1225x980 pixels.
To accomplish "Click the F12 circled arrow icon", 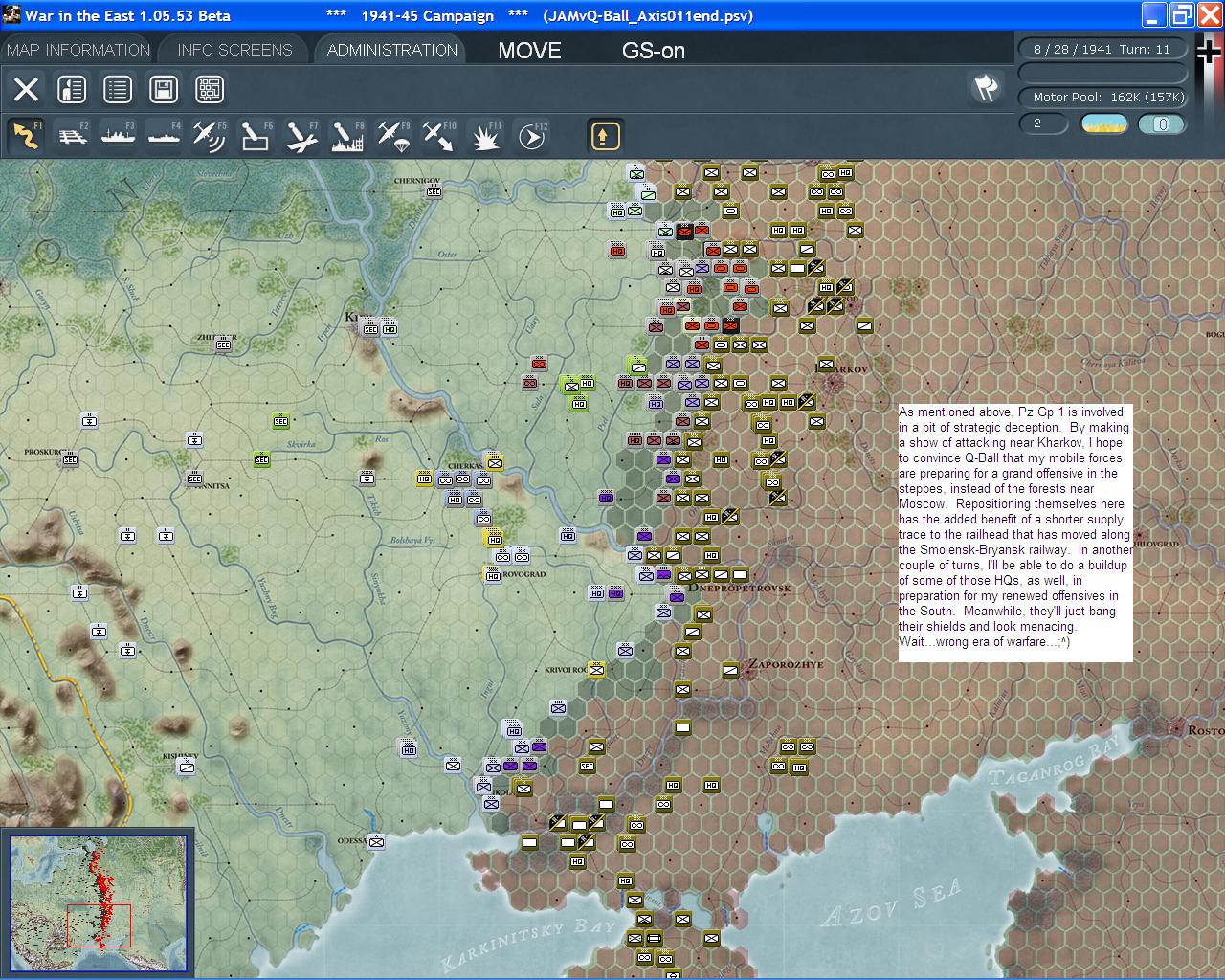I will click(x=531, y=136).
